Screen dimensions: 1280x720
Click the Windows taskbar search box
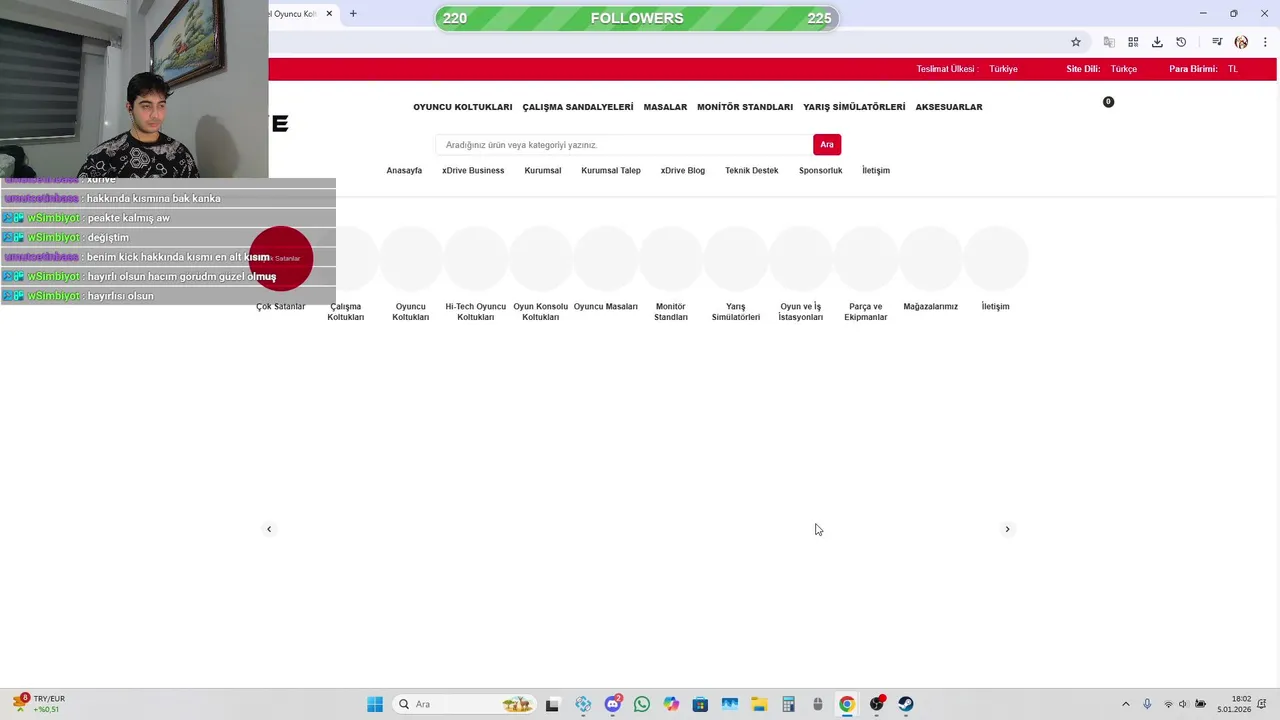click(x=464, y=704)
